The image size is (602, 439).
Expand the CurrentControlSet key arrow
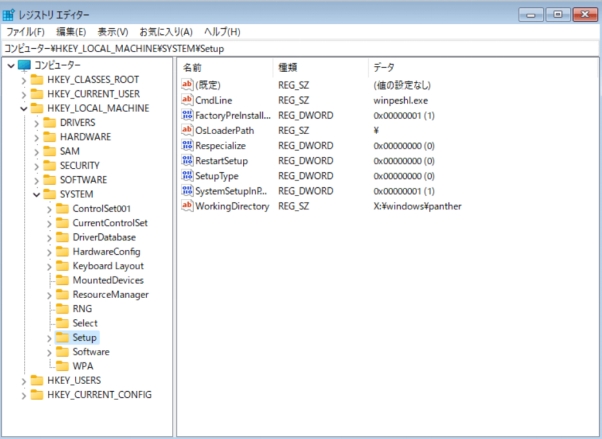(x=49, y=224)
